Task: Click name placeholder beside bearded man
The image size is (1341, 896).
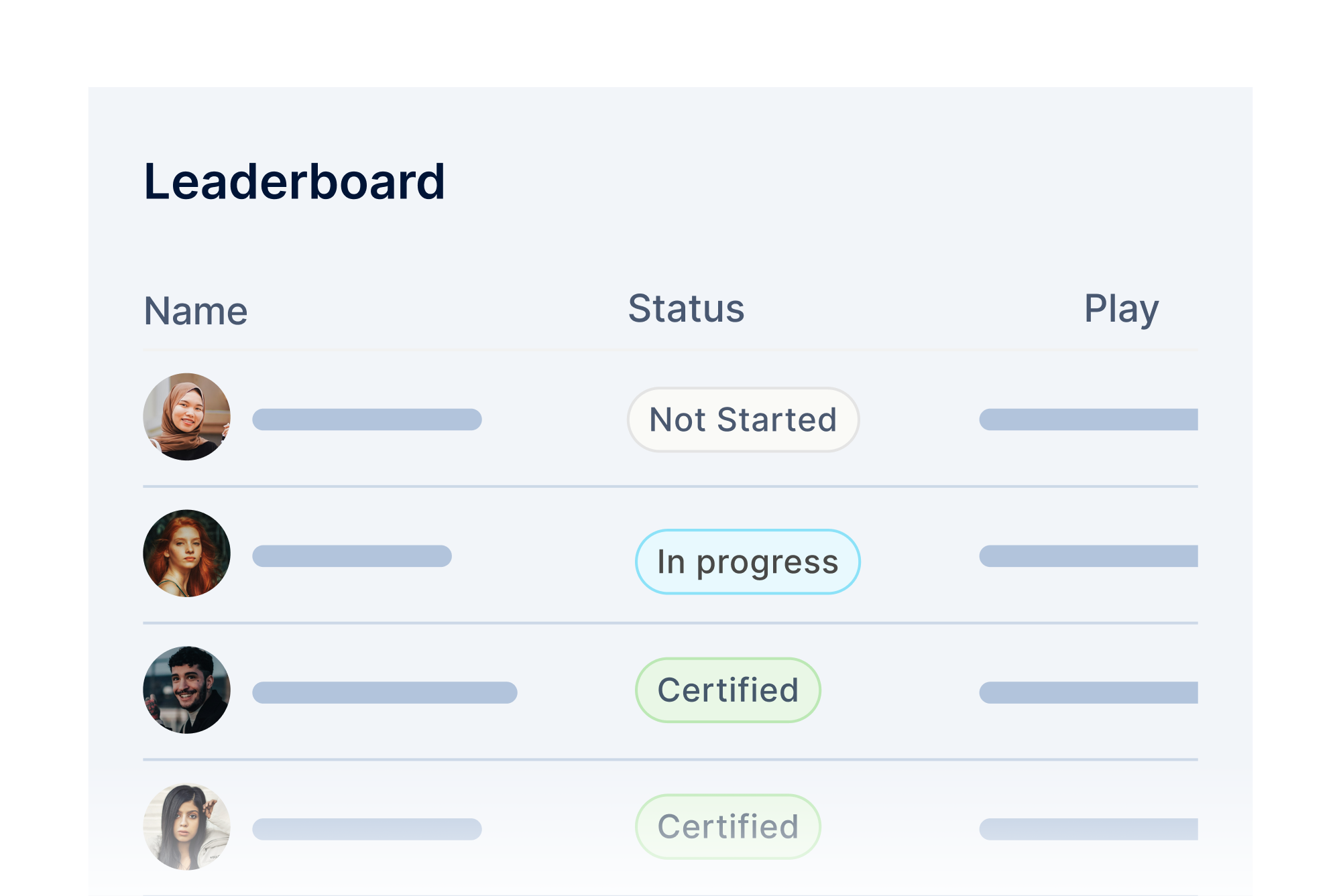Action: pyautogui.click(x=384, y=693)
